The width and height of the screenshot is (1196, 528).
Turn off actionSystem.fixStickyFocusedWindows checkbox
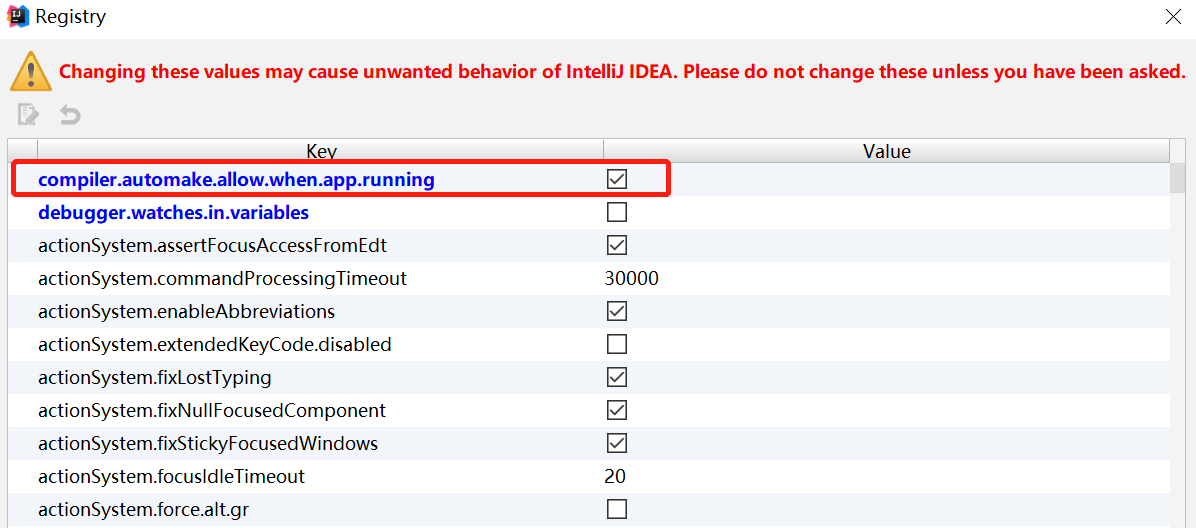click(617, 443)
